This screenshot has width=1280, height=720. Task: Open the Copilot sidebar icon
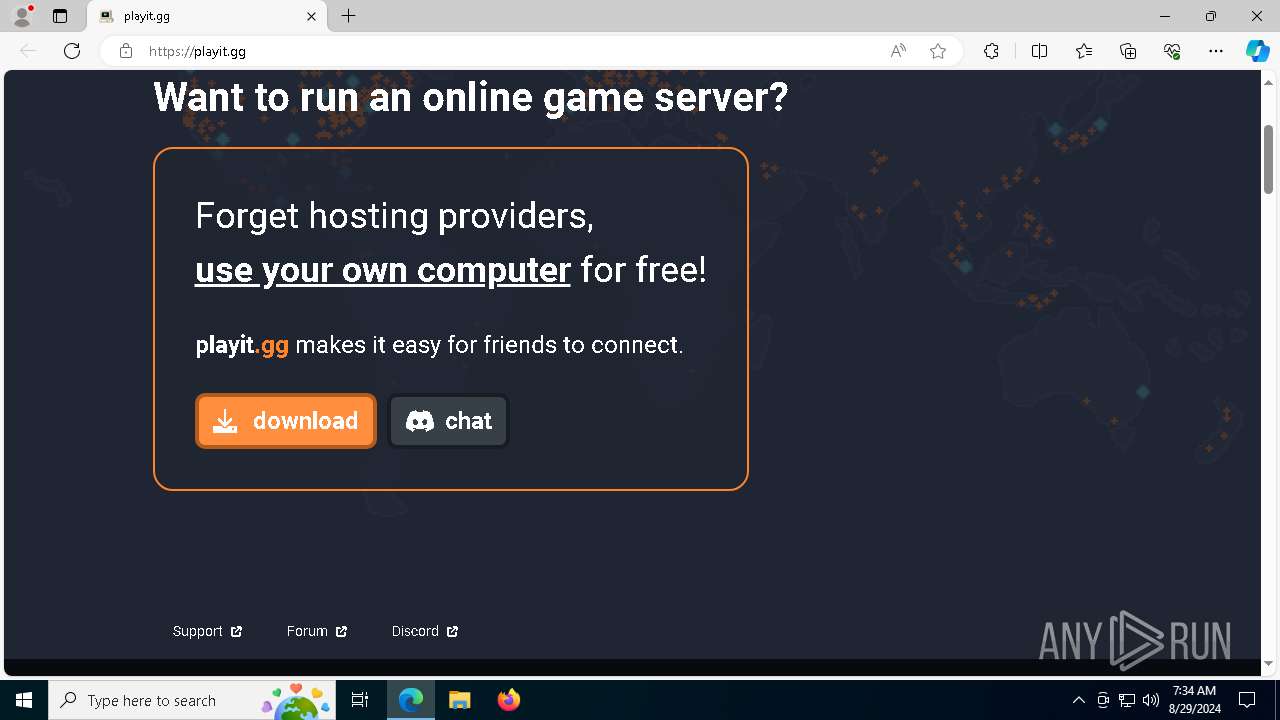1257,51
